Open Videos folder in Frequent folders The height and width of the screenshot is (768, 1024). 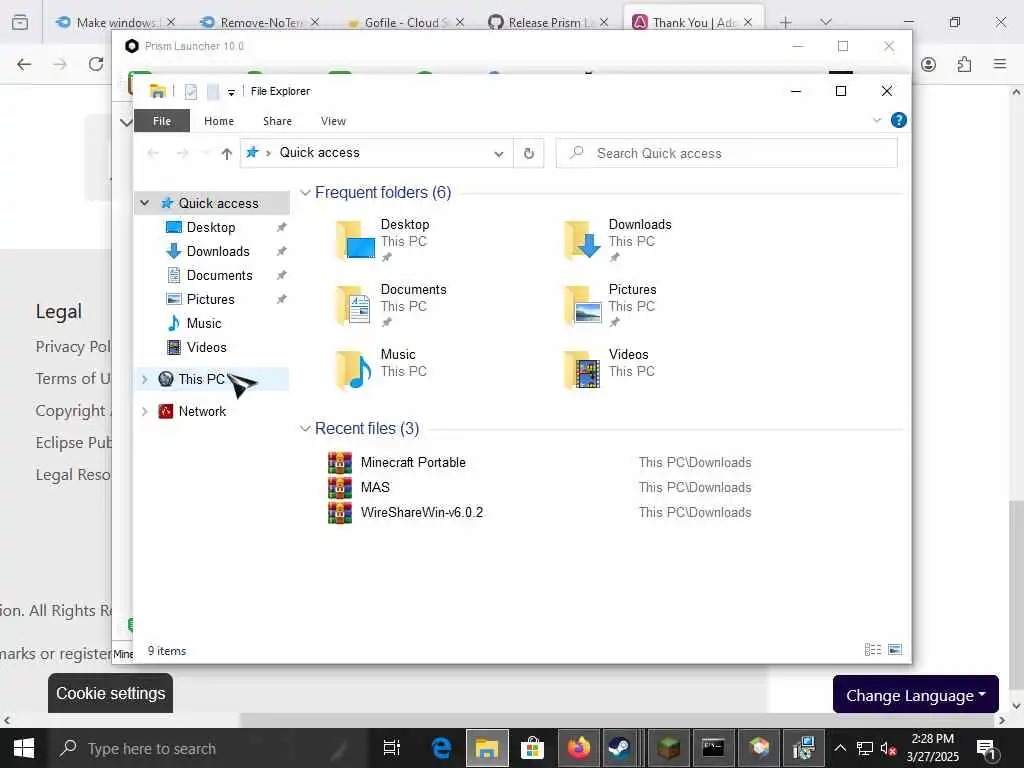609,370
